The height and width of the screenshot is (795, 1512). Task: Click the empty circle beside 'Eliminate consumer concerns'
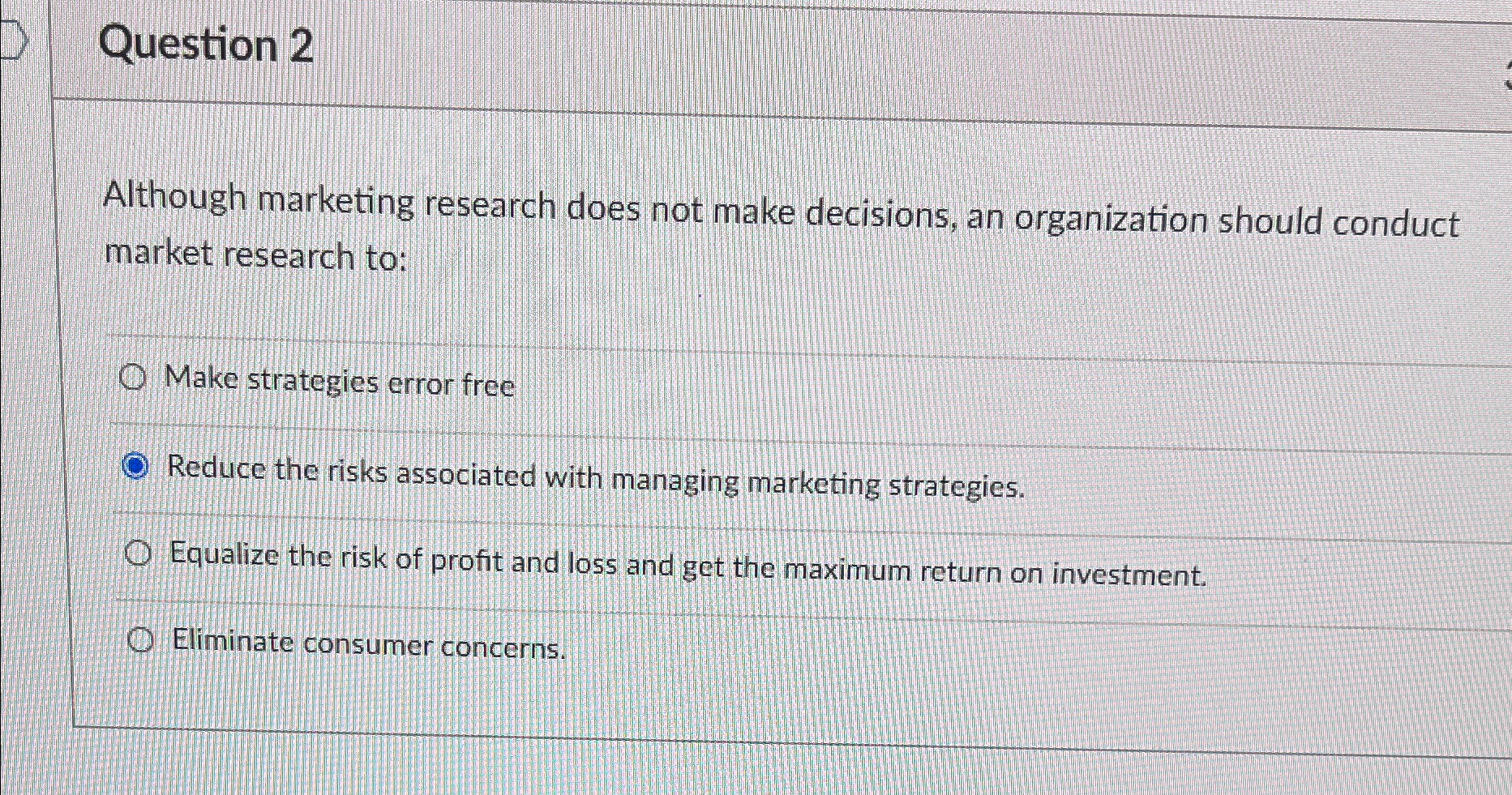pyautogui.click(x=142, y=640)
